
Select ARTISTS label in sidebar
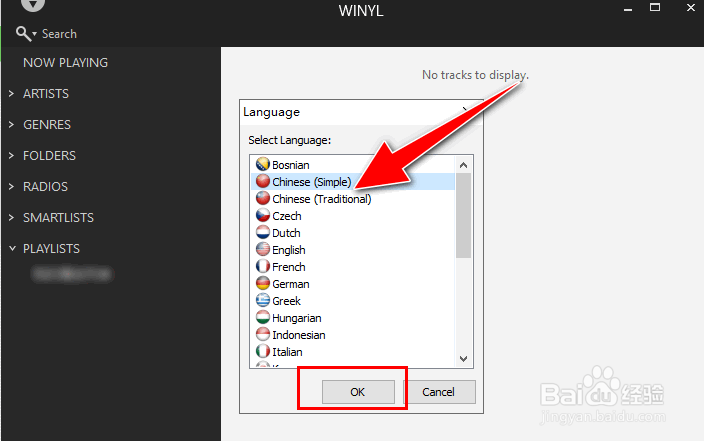[x=46, y=93]
